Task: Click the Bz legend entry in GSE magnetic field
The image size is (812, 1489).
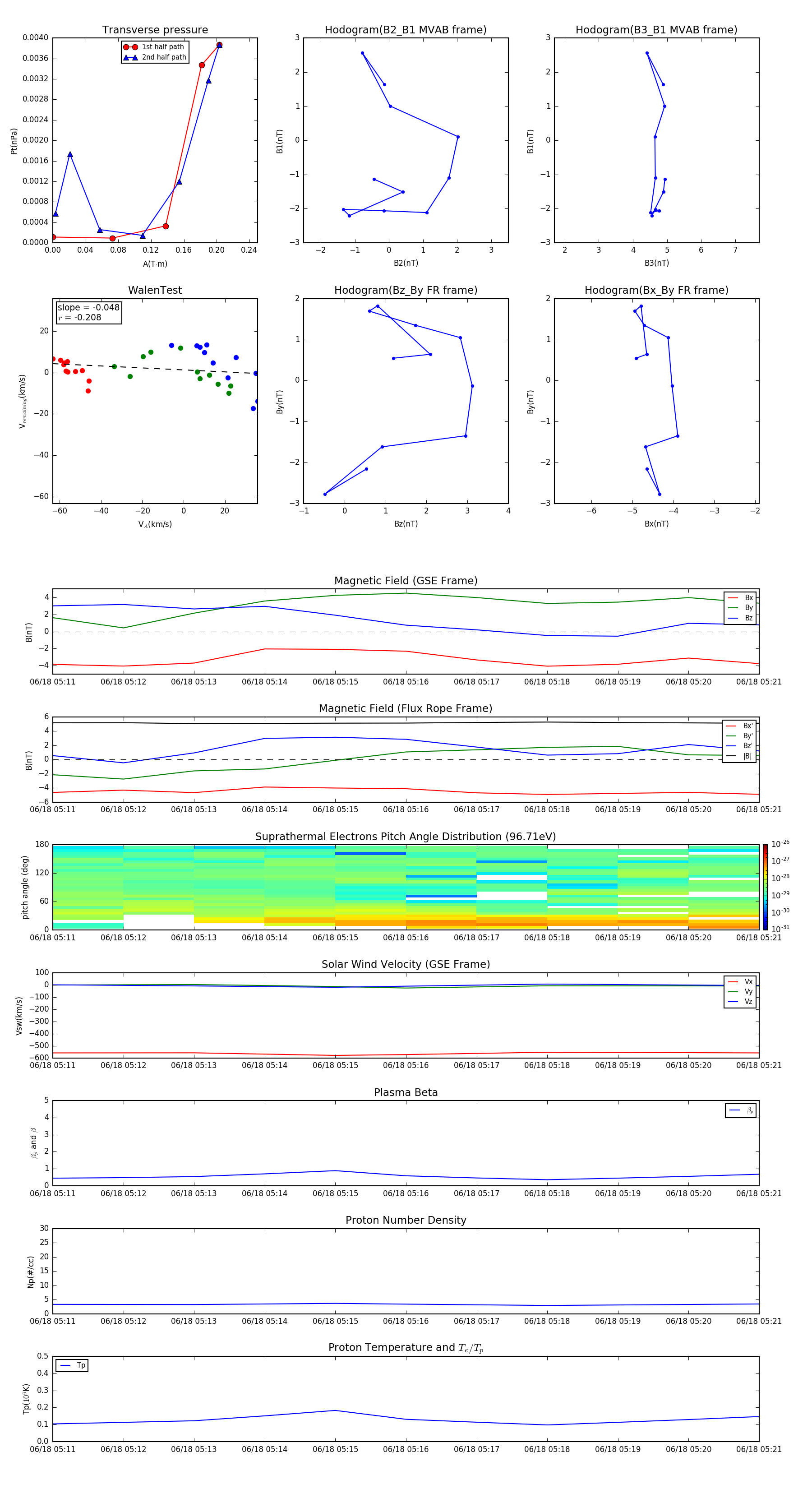Action: tap(741, 618)
